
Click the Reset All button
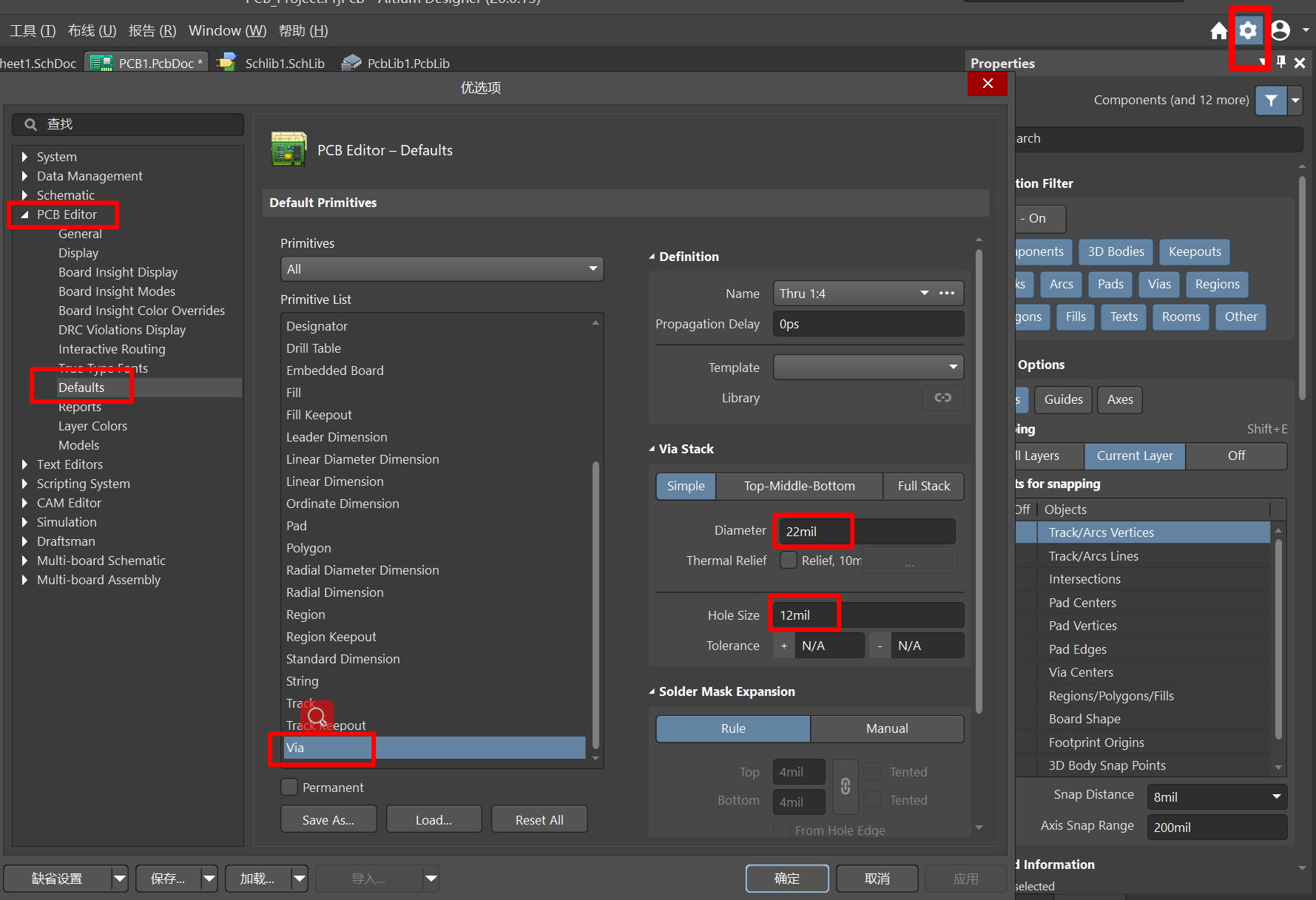coord(539,819)
